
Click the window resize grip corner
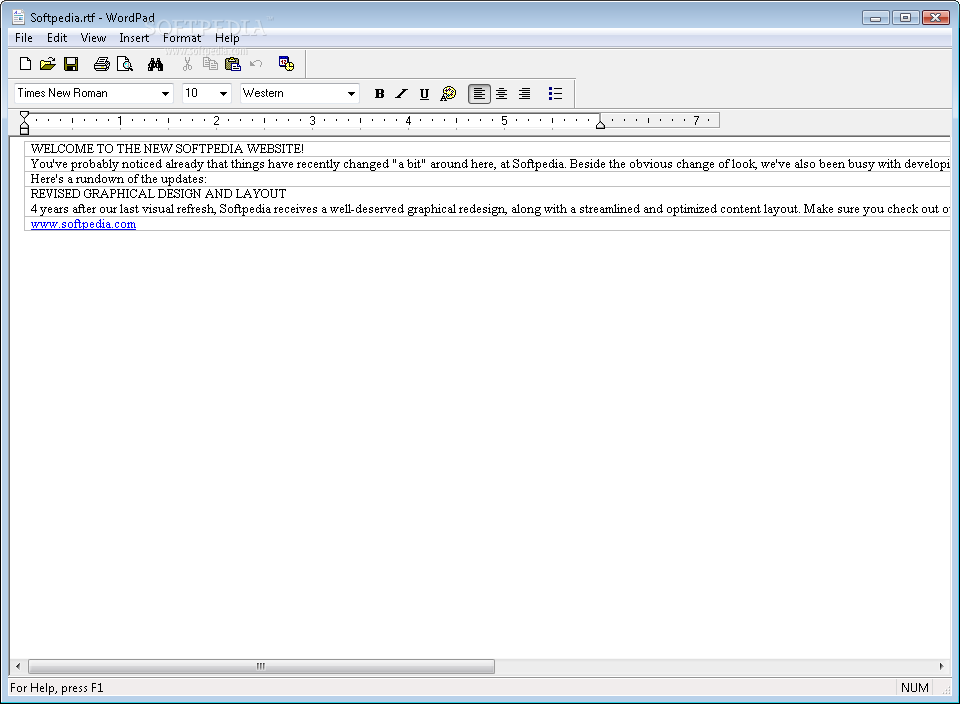pyautogui.click(x=946, y=690)
